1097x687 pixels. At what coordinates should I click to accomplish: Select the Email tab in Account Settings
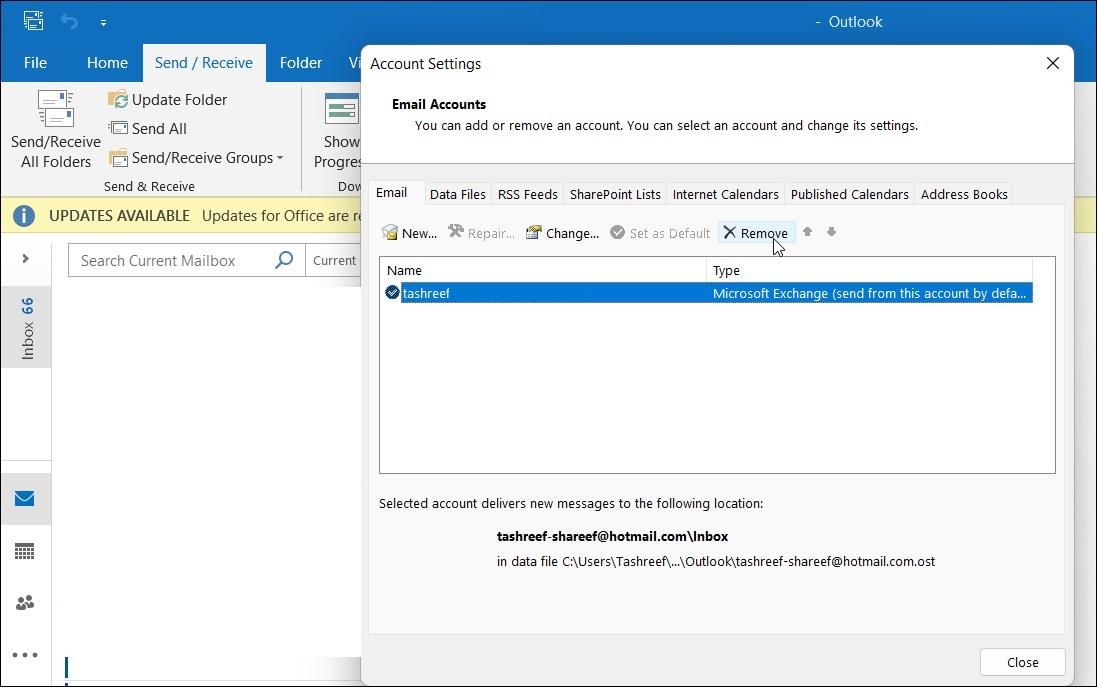point(391,193)
